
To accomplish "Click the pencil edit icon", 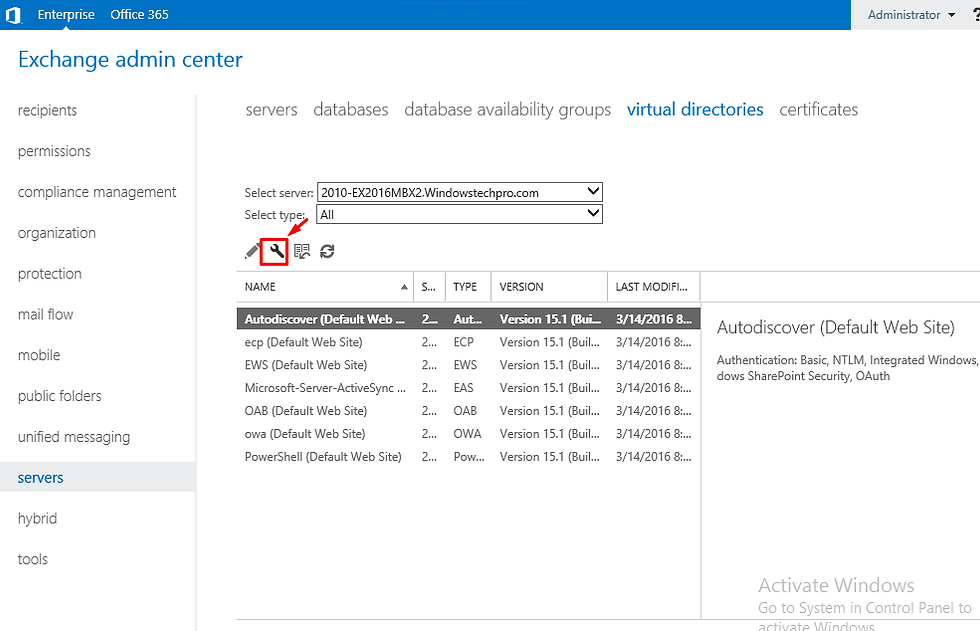I will [252, 251].
